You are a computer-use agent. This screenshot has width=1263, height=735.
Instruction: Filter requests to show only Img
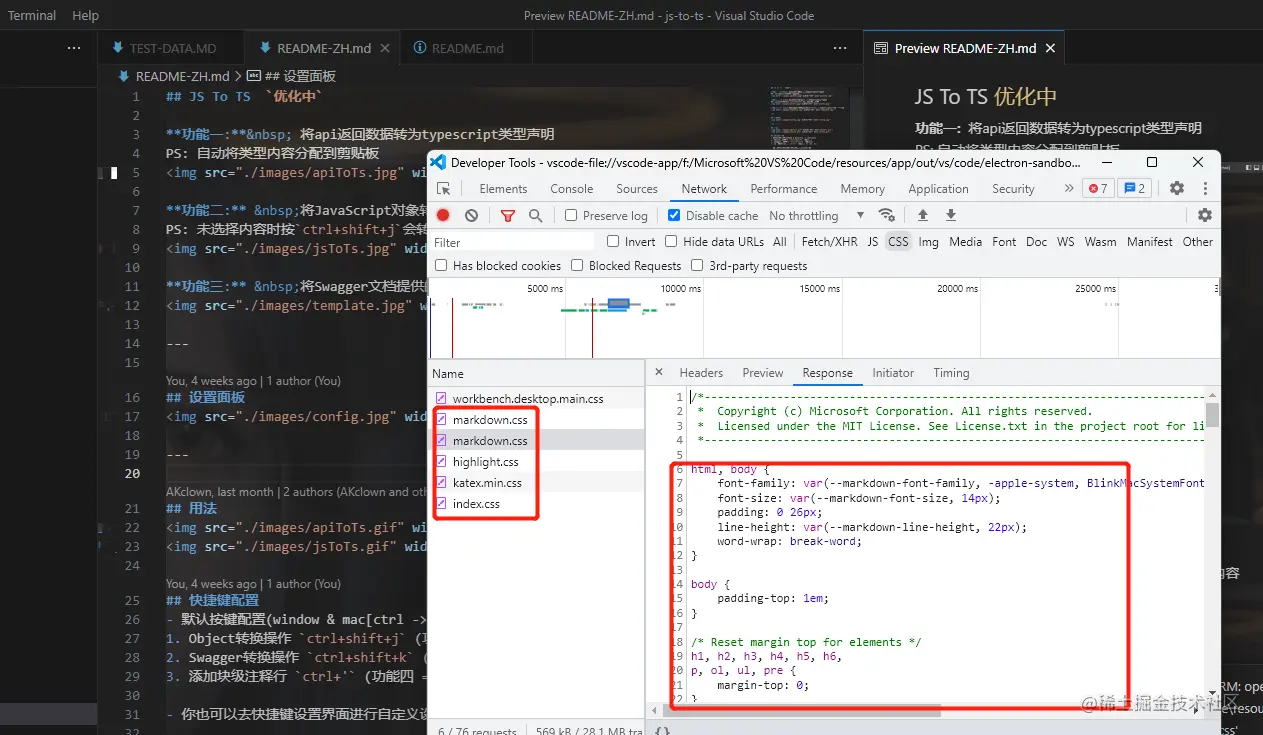(928, 241)
